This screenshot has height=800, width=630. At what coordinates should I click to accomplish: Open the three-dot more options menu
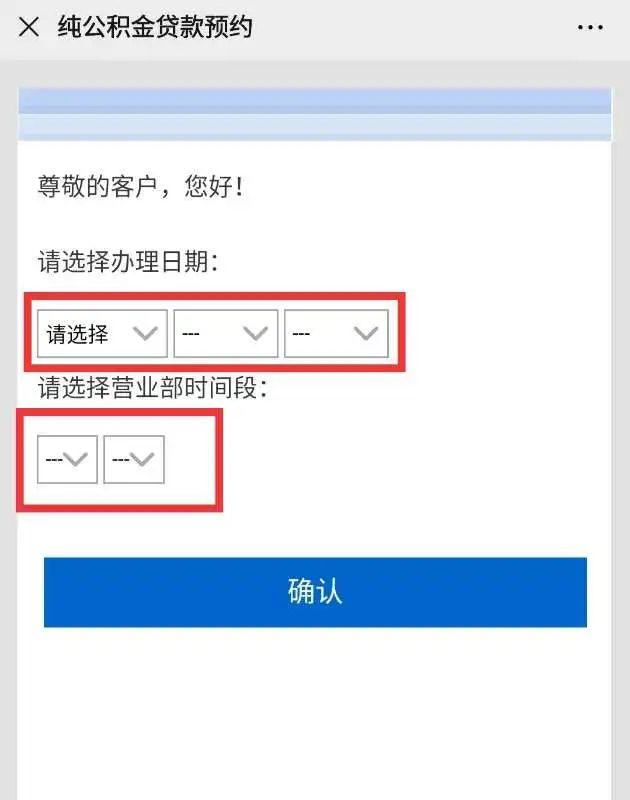pos(590,27)
